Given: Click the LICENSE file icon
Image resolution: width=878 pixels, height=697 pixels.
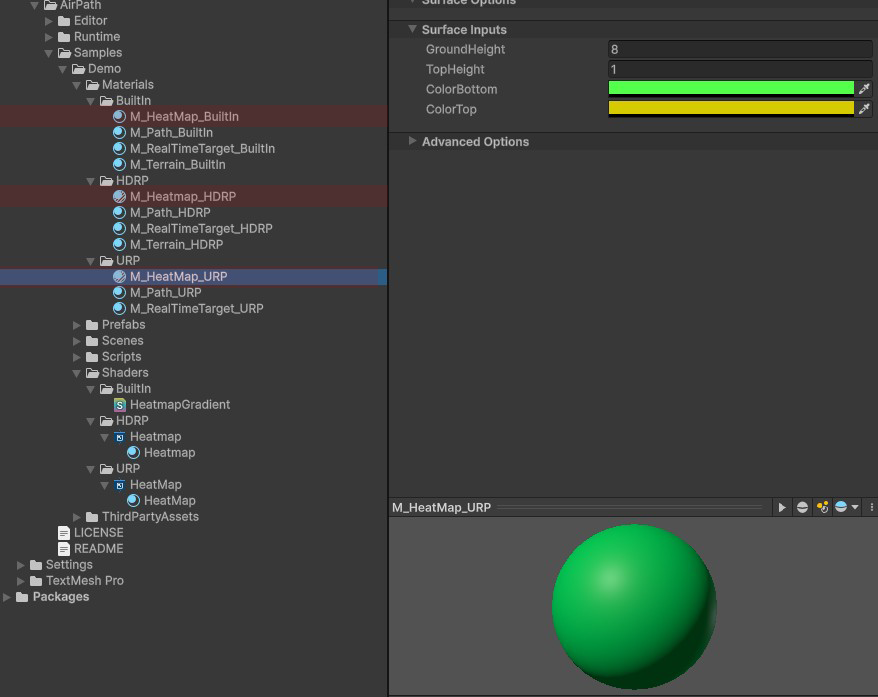Looking at the screenshot, I should coord(64,533).
